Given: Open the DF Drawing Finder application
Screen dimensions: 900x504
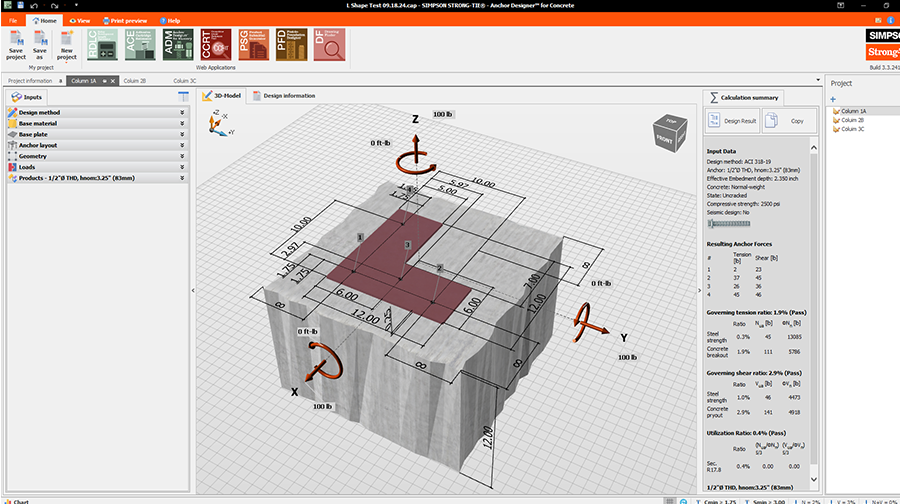Looking at the screenshot, I should coord(329,44).
